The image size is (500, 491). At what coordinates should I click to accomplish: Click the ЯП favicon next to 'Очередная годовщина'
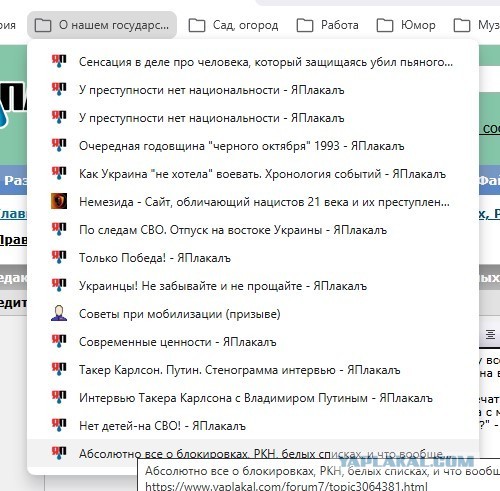pyautogui.click(x=59, y=145)
